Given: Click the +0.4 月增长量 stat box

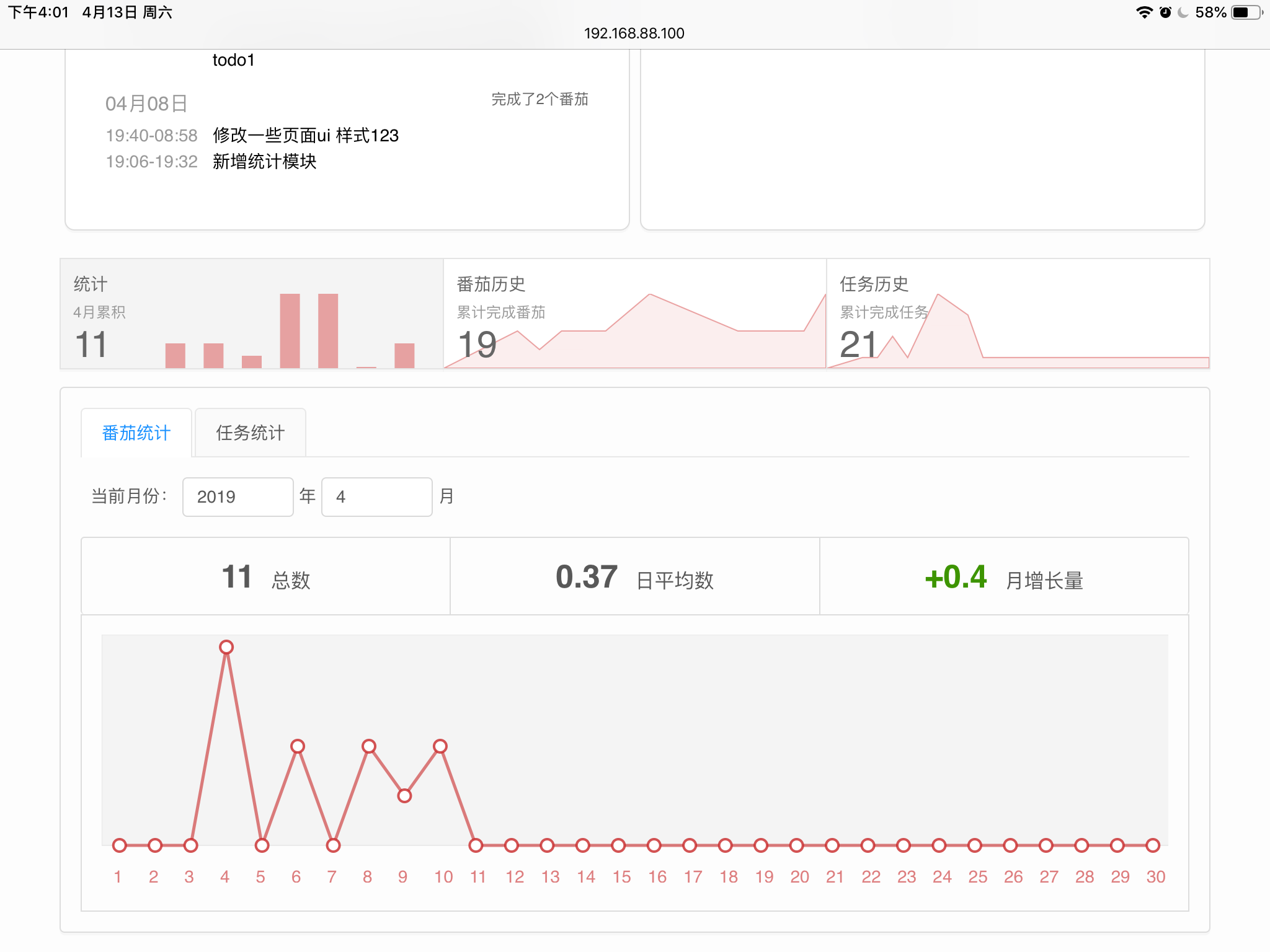Looking at the screenshot, I should 1004,576.
